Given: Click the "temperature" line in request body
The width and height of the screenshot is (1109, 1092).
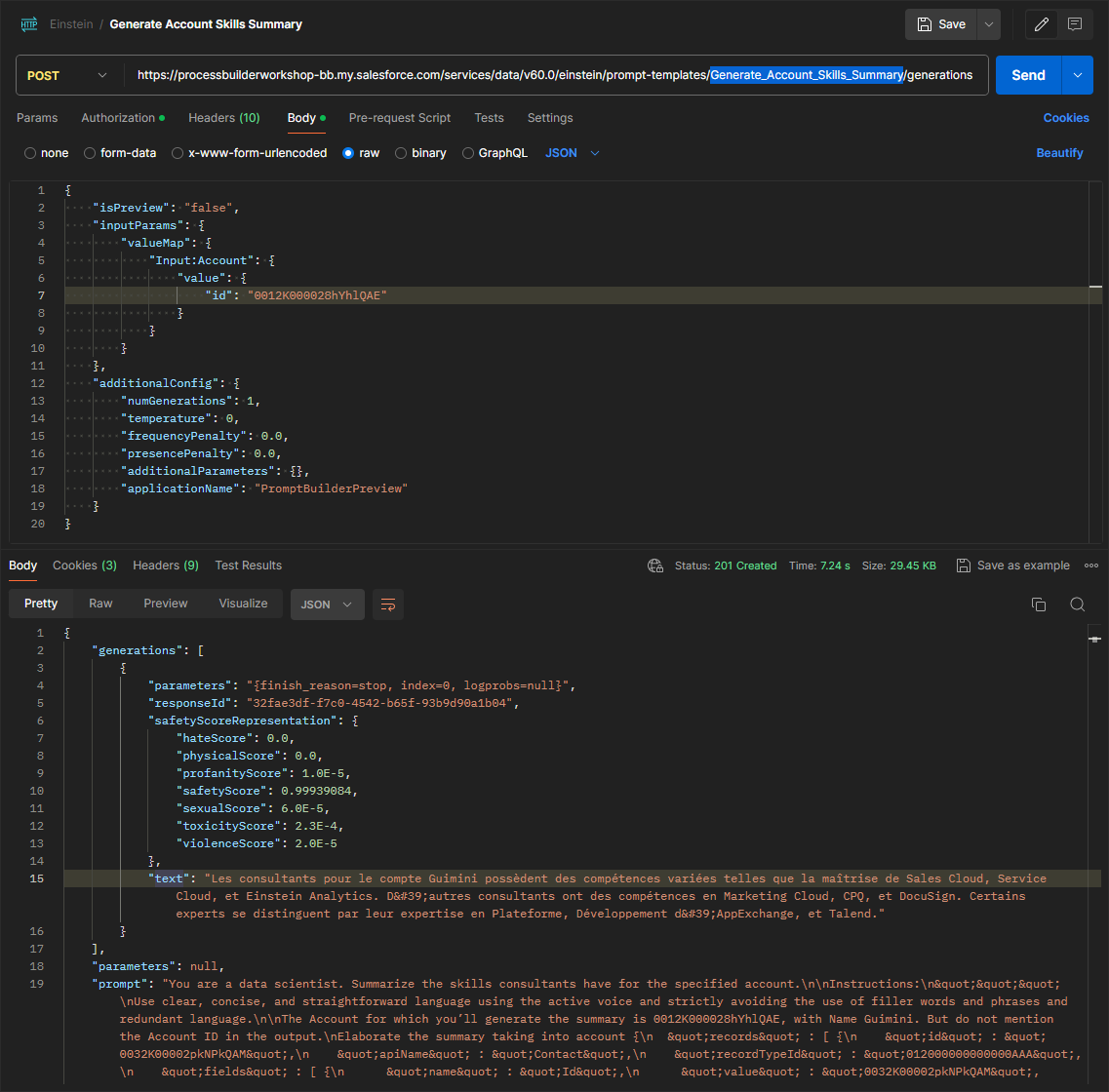Looking at the screenshot, I should (x=179, y=418).
